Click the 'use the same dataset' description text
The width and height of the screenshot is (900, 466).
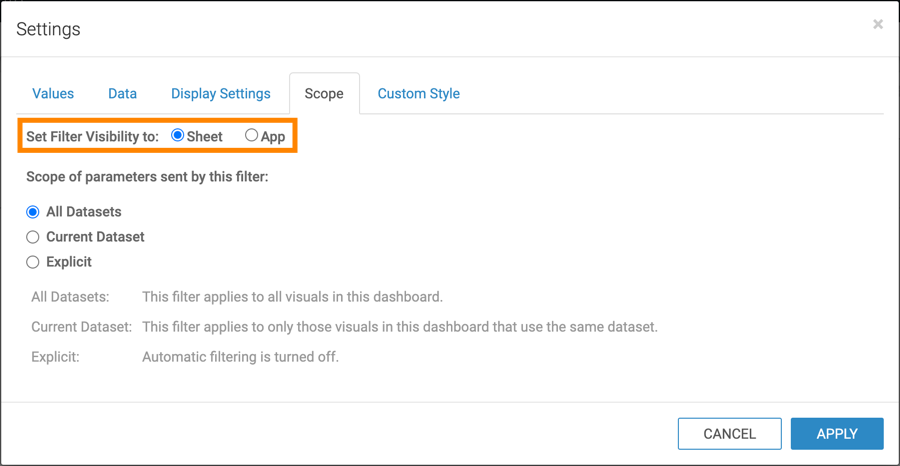click(x=400, y=327)
